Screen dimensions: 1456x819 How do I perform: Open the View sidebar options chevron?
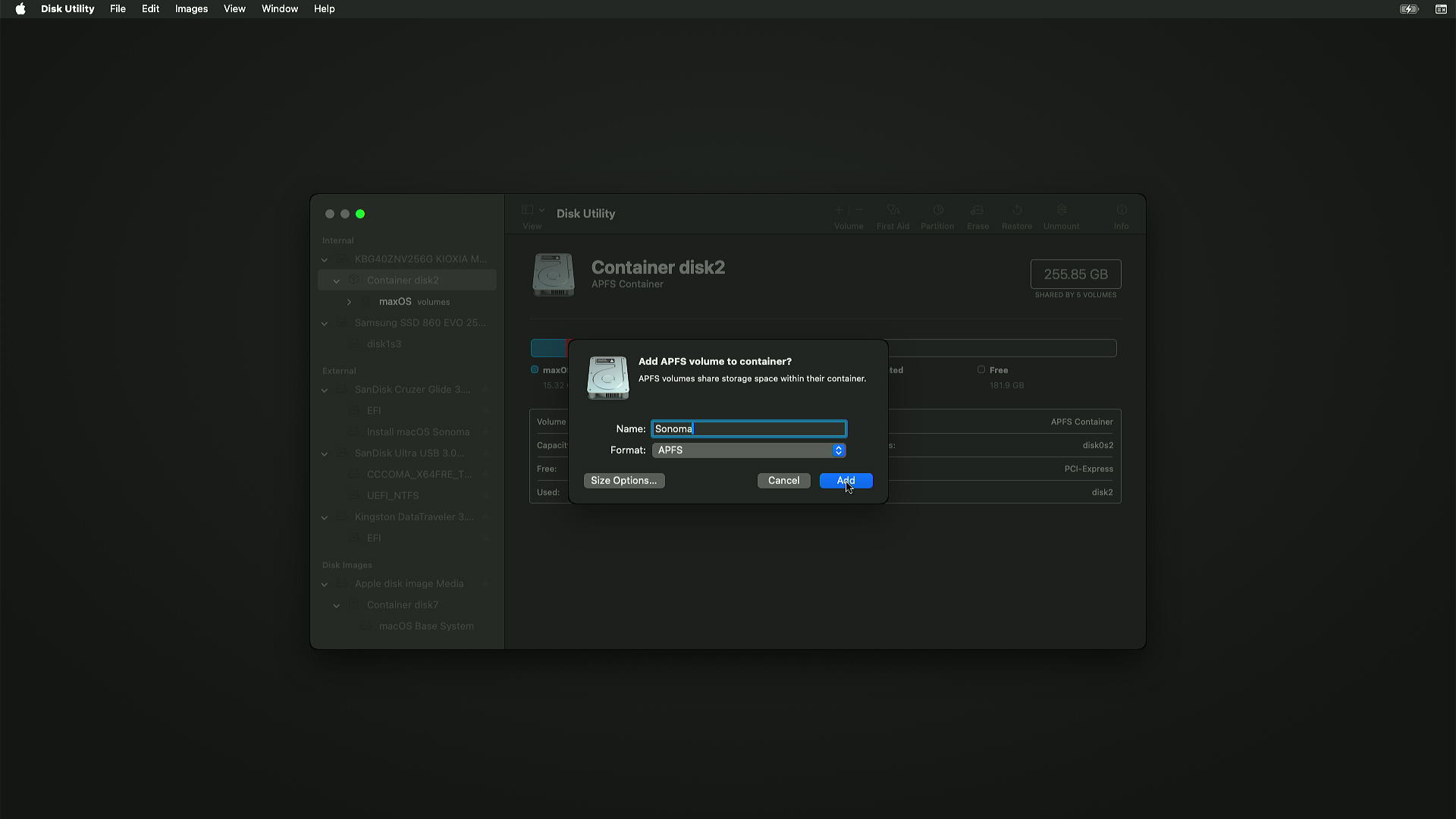541,210
